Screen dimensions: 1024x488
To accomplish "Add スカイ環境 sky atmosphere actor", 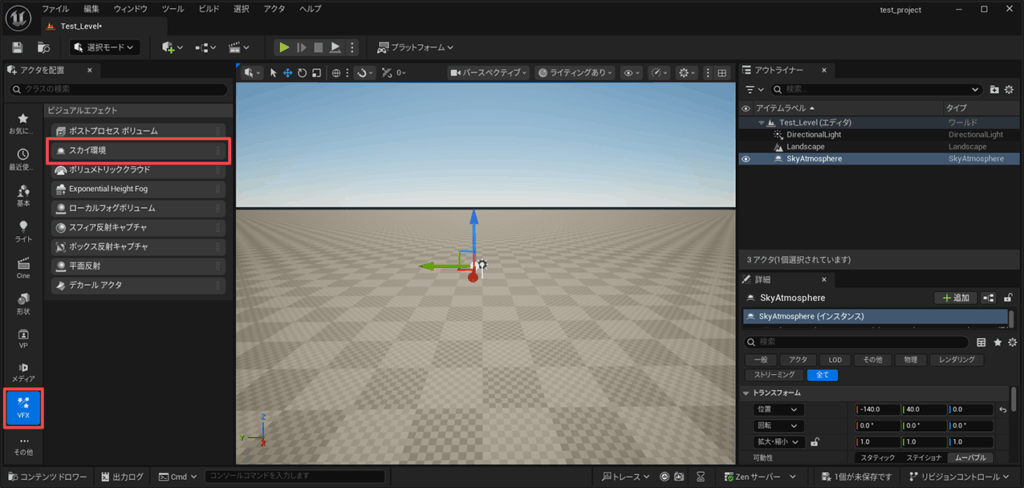I will [140, 150].
